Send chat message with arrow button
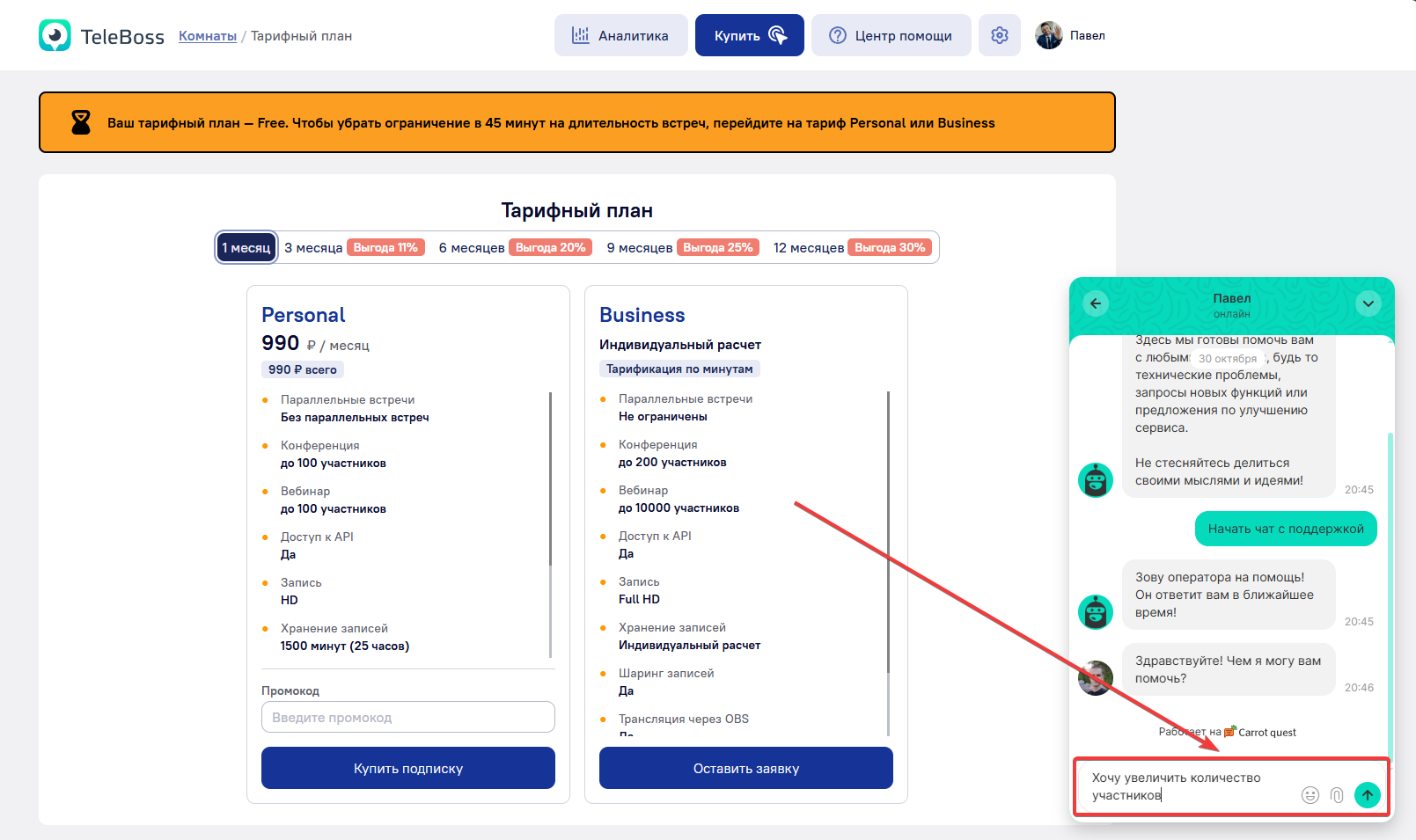The image size is (1416, 840). point(1367,795)
